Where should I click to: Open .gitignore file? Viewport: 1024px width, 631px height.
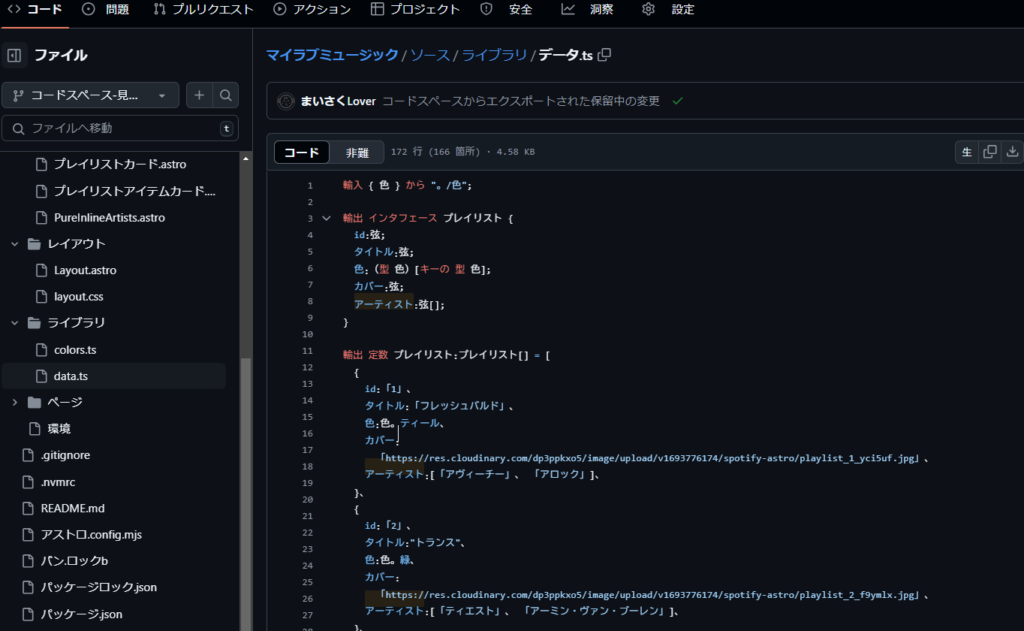tap(65, 455)
